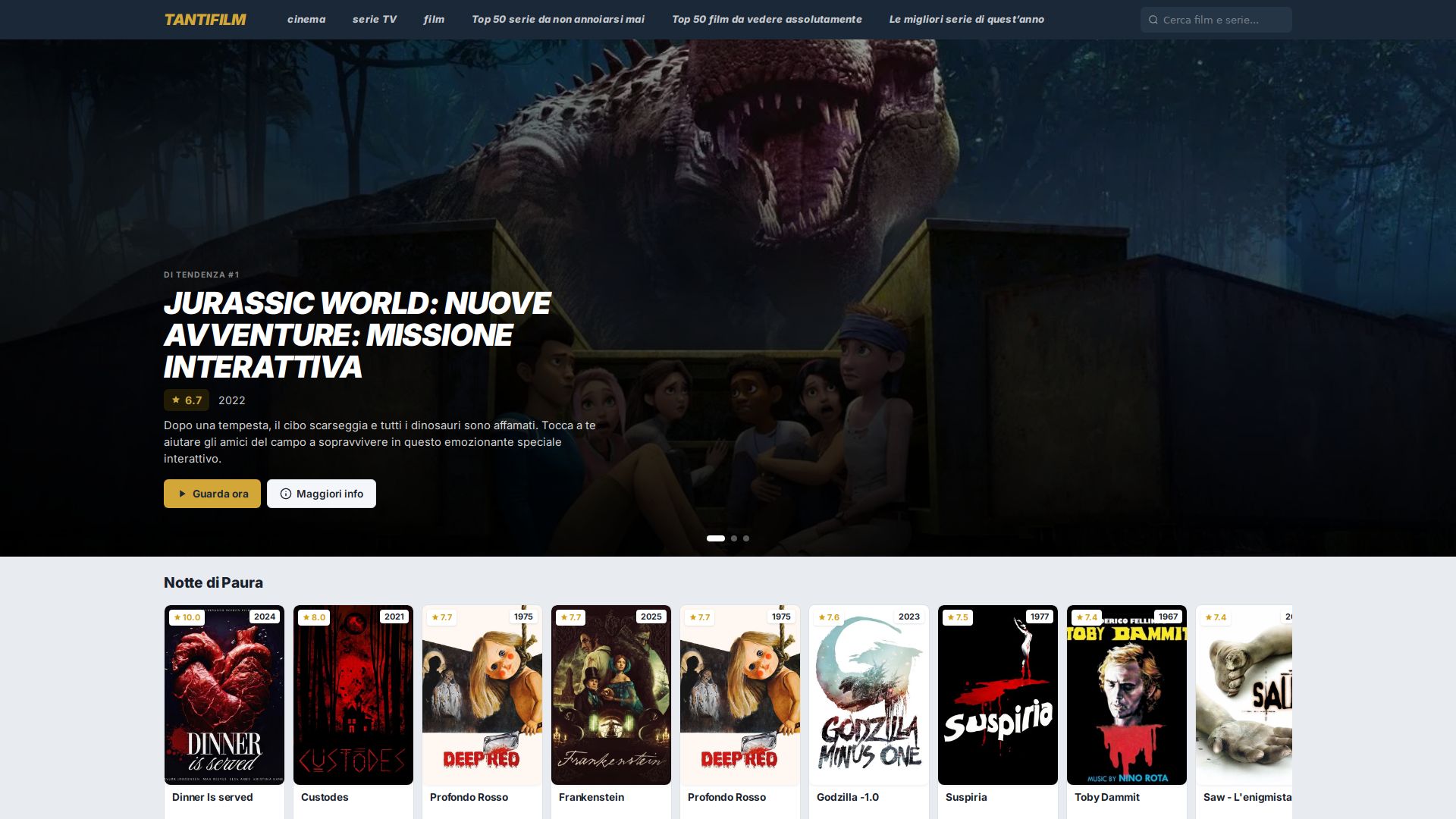Select the third carousel slide dot
Image resolution: width=1456 pixels, height=819 pixels.
pyautogui.click(x=746, y=538)
